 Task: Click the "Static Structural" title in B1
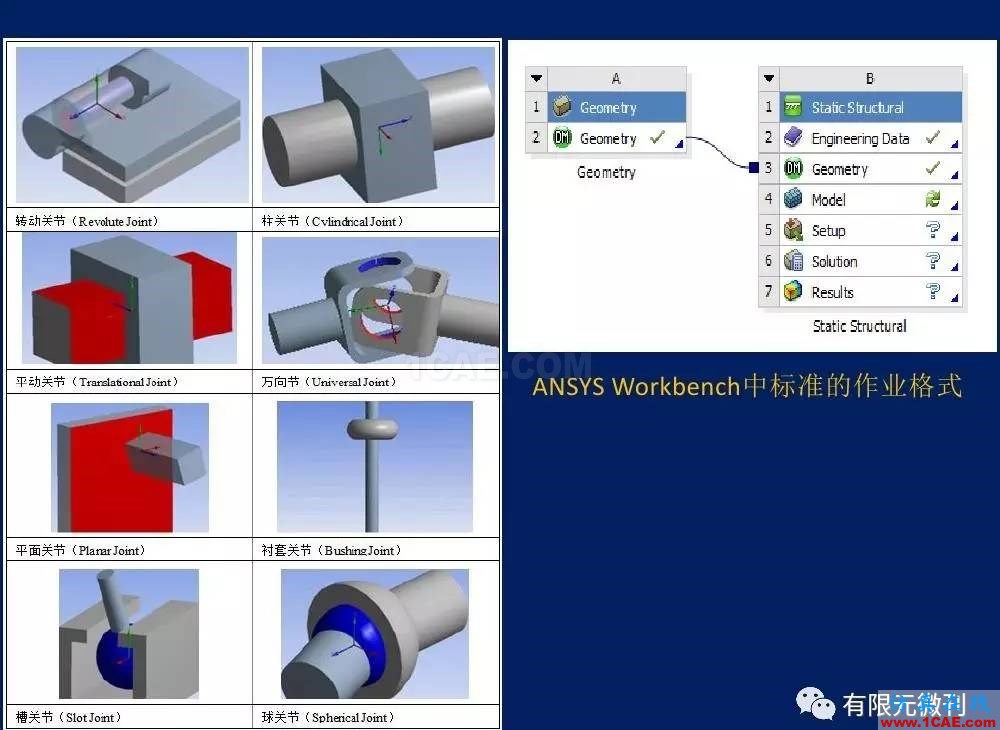pos(858,108)
